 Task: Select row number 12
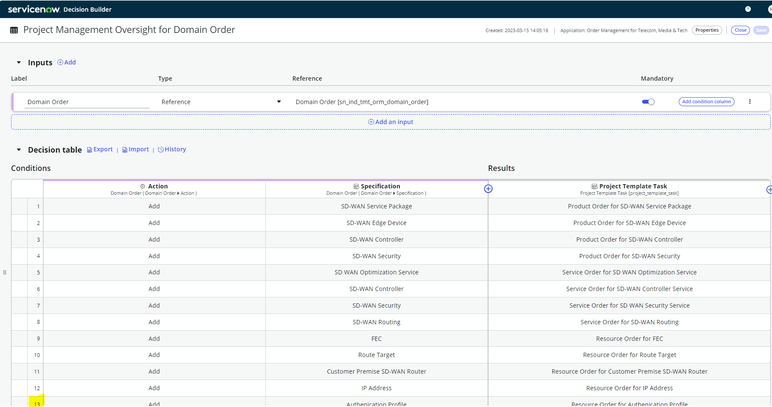(x=37, y=388)
